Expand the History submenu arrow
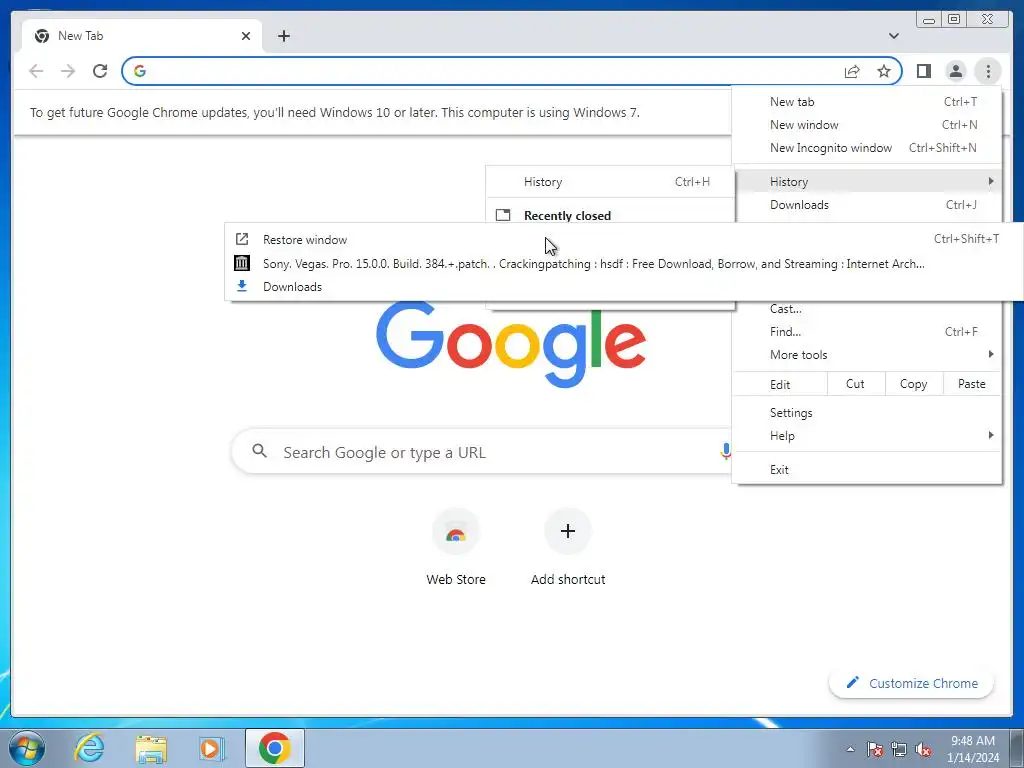 coord(991,181)
